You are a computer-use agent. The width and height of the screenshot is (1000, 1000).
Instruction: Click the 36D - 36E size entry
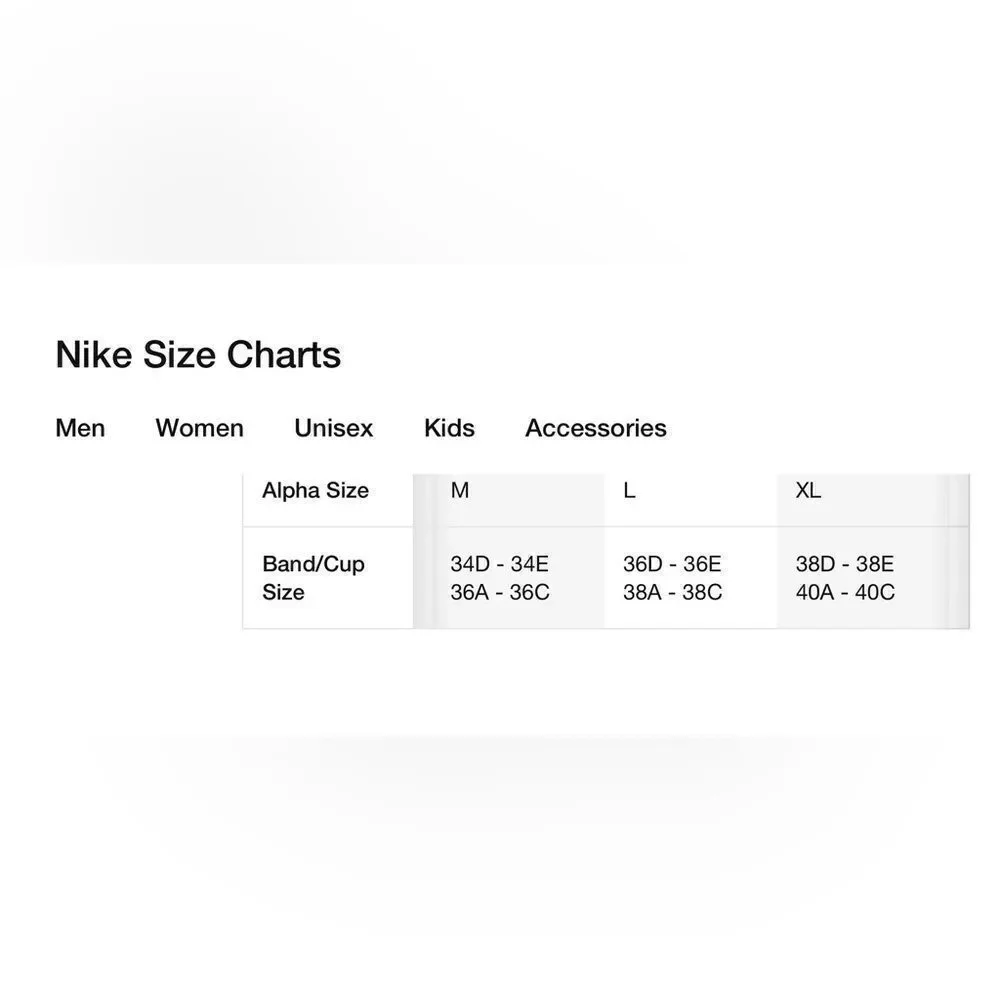[672, 564]
